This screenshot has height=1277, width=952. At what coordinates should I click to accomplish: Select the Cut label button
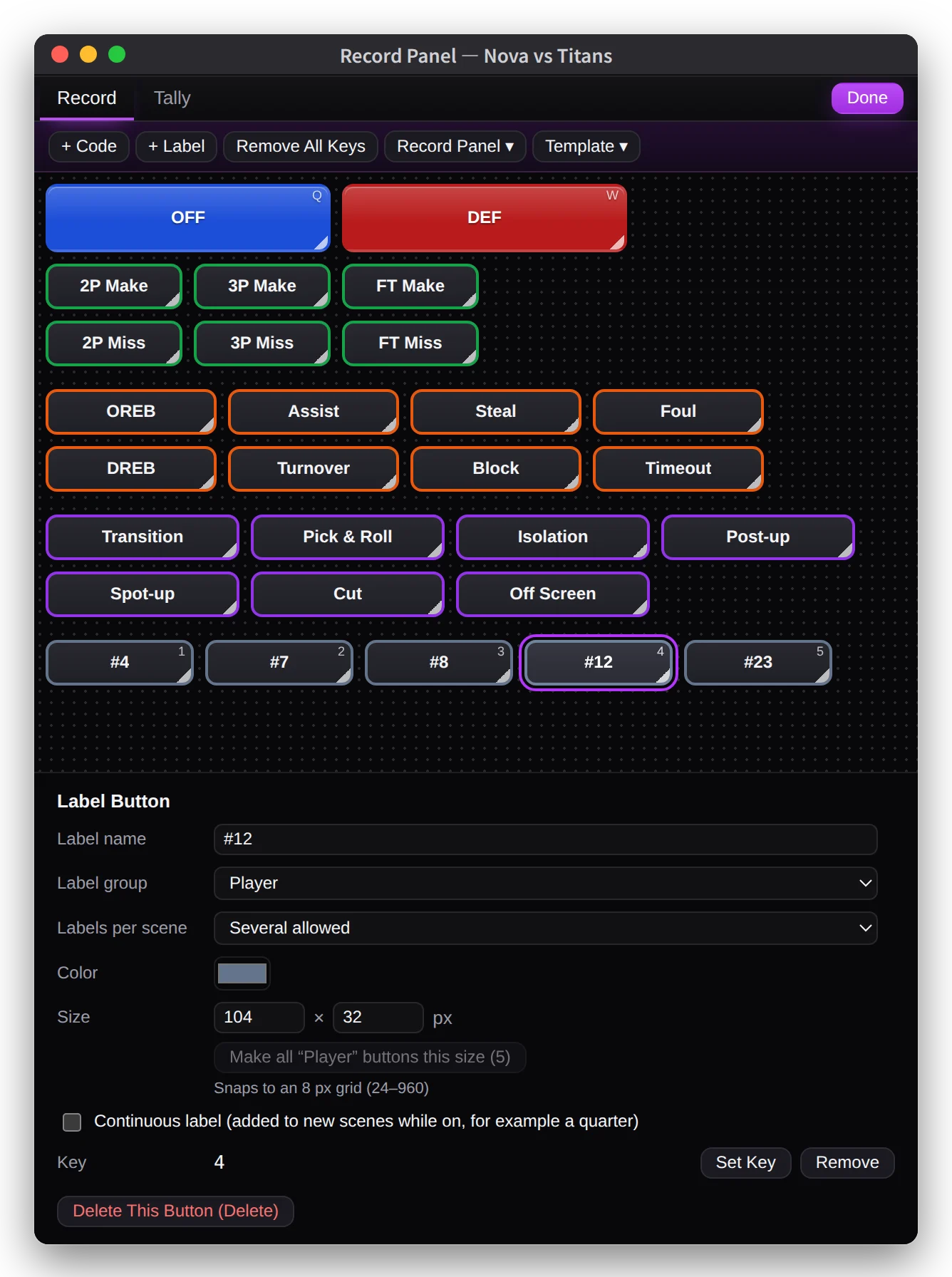[348, 594]
